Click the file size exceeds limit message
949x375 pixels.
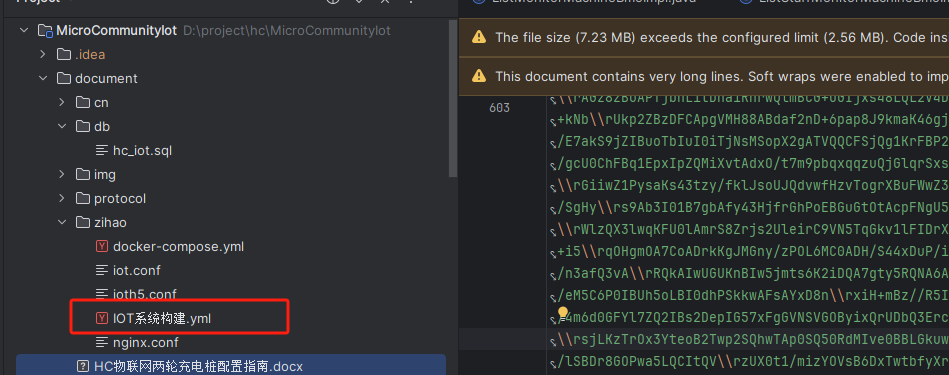point(722,37)
